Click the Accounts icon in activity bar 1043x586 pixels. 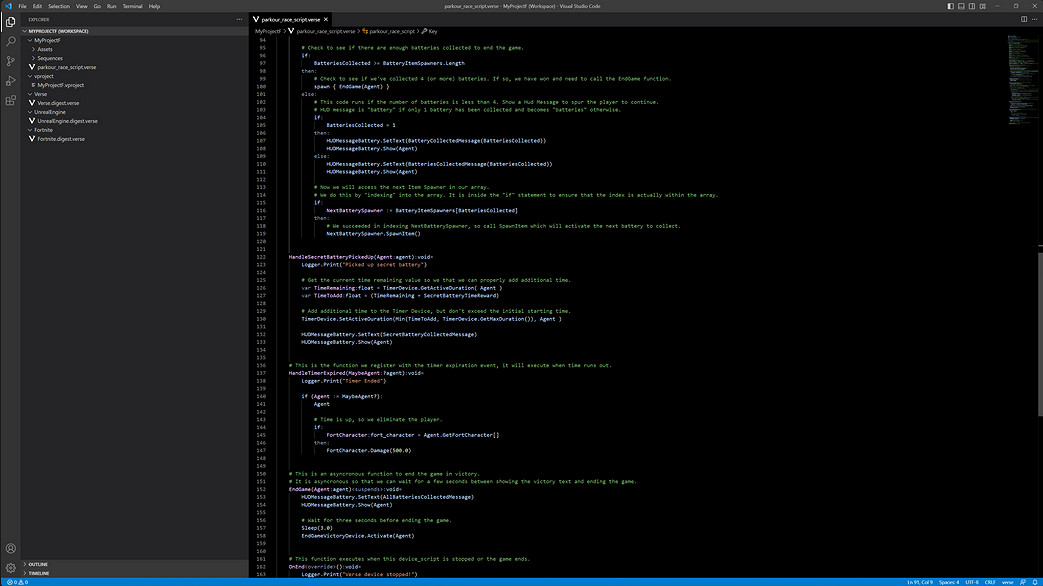click(11, 548)
